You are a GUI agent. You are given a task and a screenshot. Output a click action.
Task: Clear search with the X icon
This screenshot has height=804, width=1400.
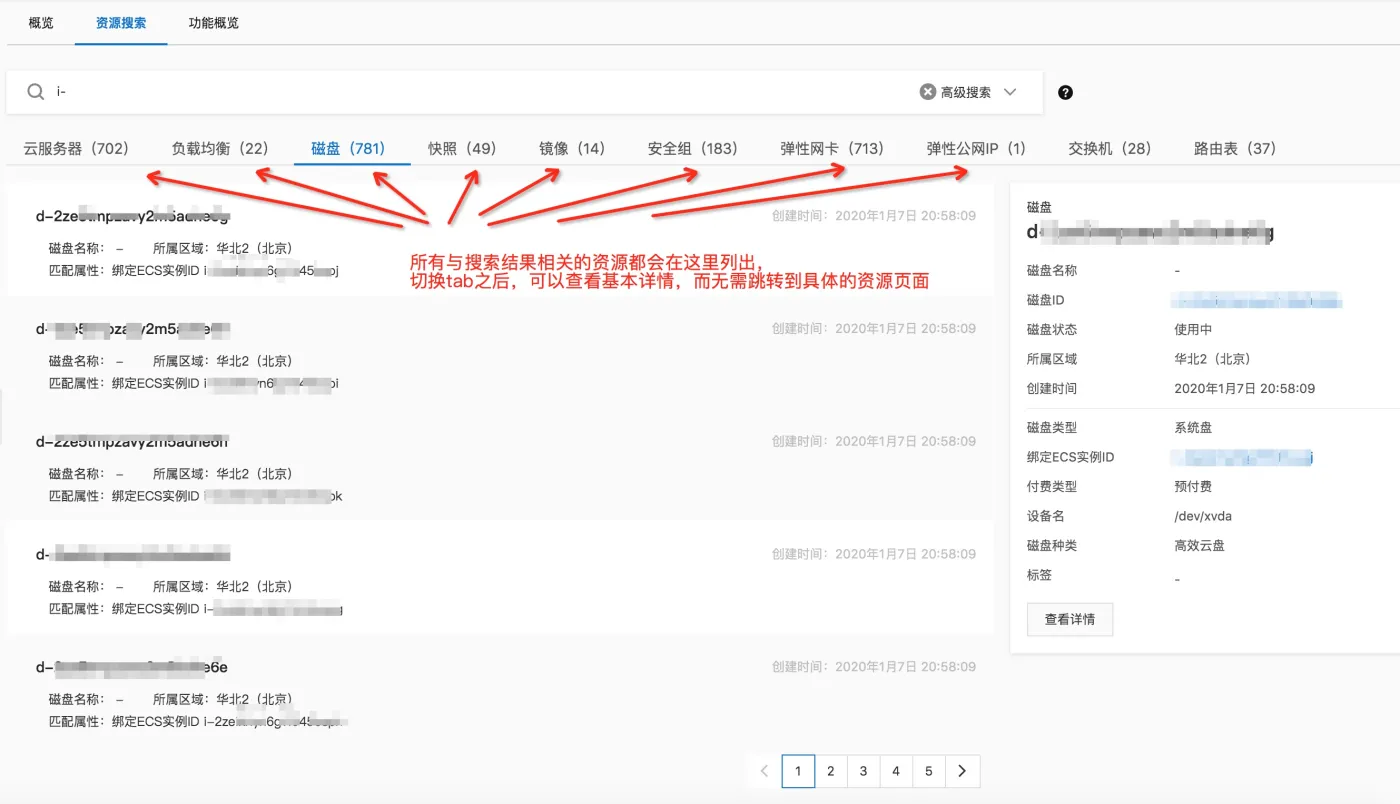tap(928, 92)
